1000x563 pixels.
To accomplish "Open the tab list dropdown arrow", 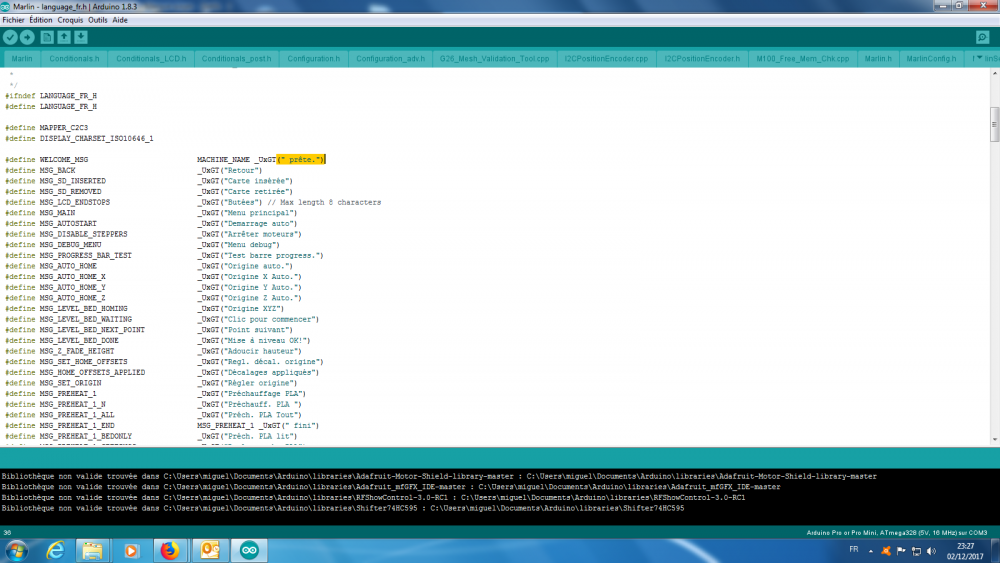I will (x=979, y=58).
